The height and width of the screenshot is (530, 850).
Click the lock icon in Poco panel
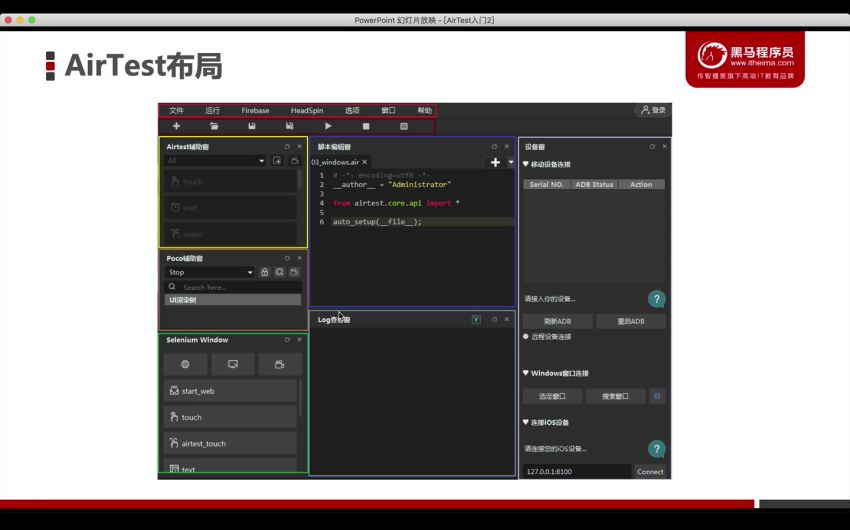(x=265, y=272)
